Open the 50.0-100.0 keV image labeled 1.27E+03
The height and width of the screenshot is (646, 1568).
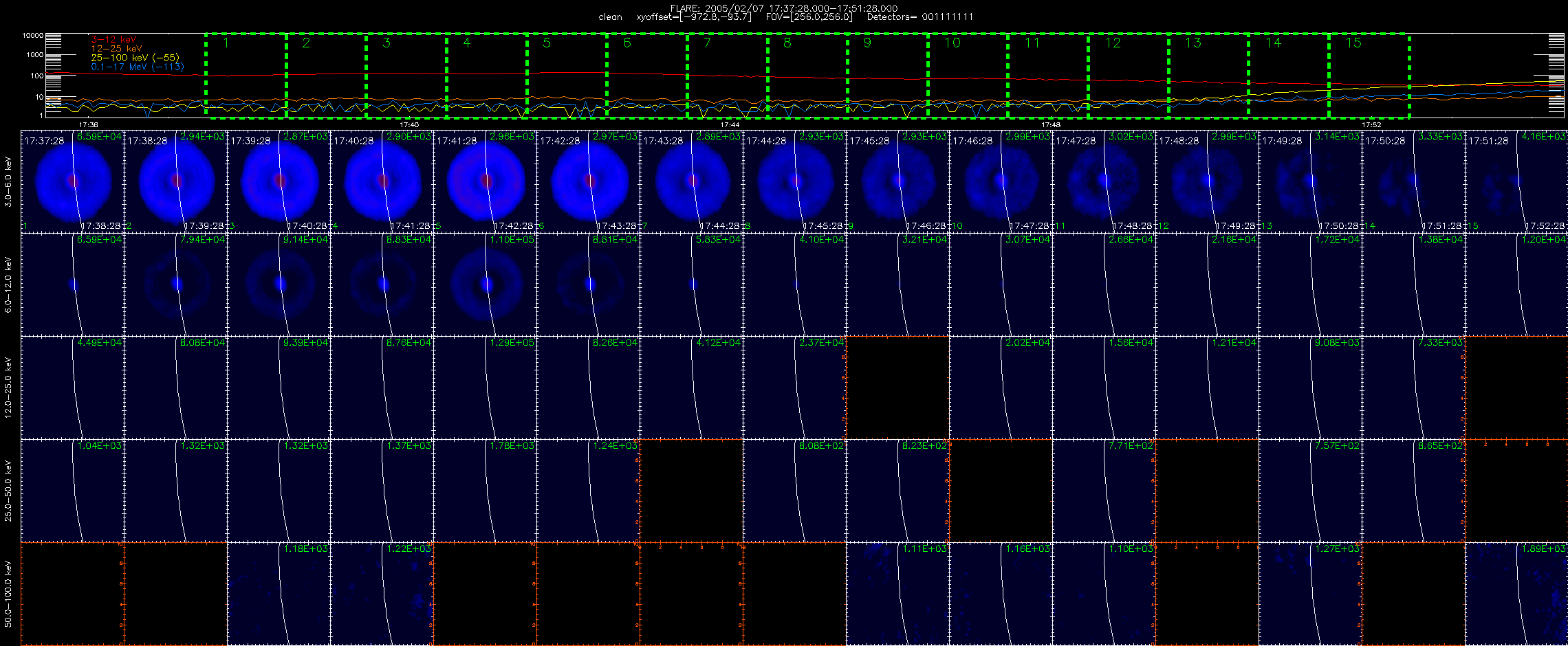point(1310,594)
